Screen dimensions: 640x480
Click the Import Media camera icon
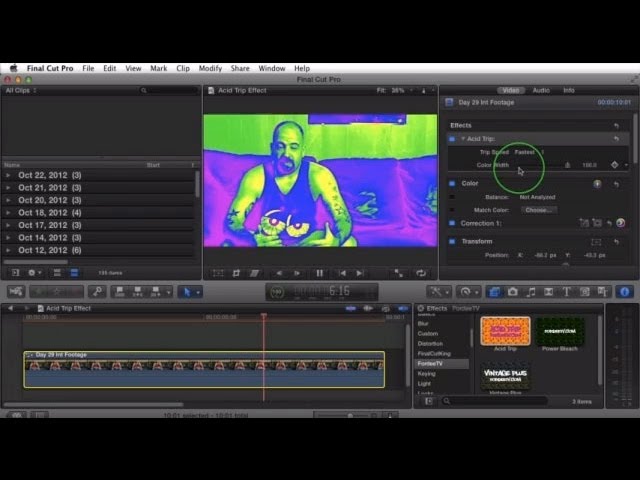click(x=16, y=291)
